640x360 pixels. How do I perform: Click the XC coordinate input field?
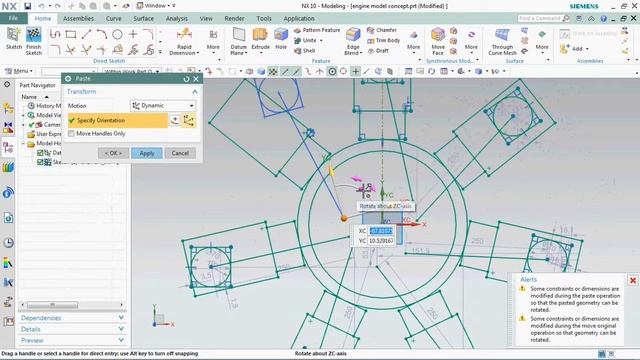pos(381,231)
